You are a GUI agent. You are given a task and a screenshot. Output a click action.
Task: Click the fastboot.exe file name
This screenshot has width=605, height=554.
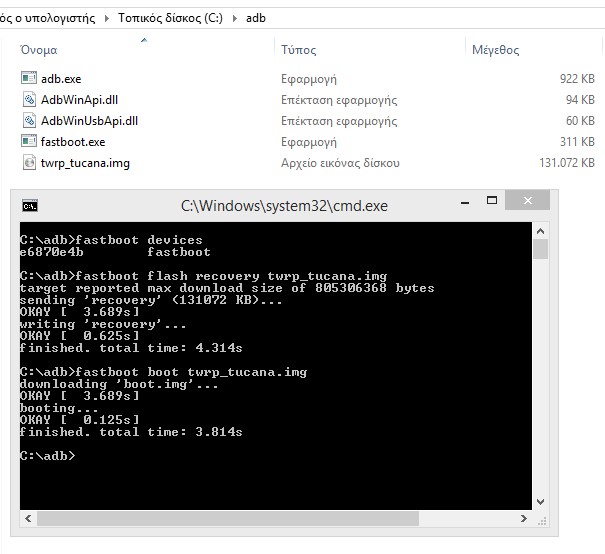pyautogui.click(x=73, y=142)
